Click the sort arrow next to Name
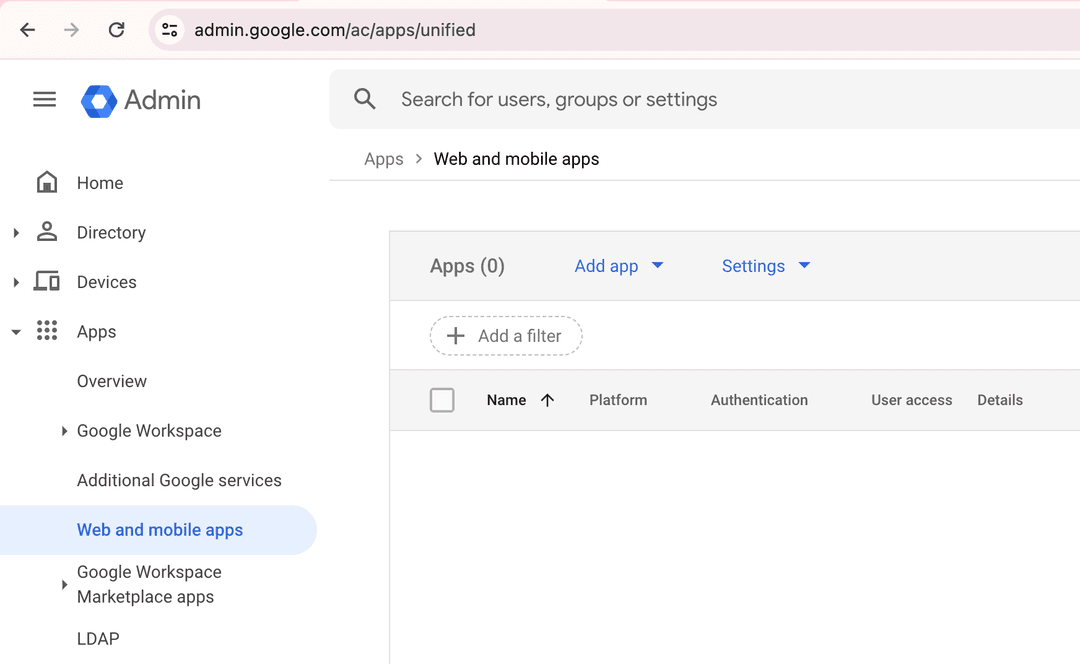The width and height of the screenshot is (1080, 664). point(548,399)
